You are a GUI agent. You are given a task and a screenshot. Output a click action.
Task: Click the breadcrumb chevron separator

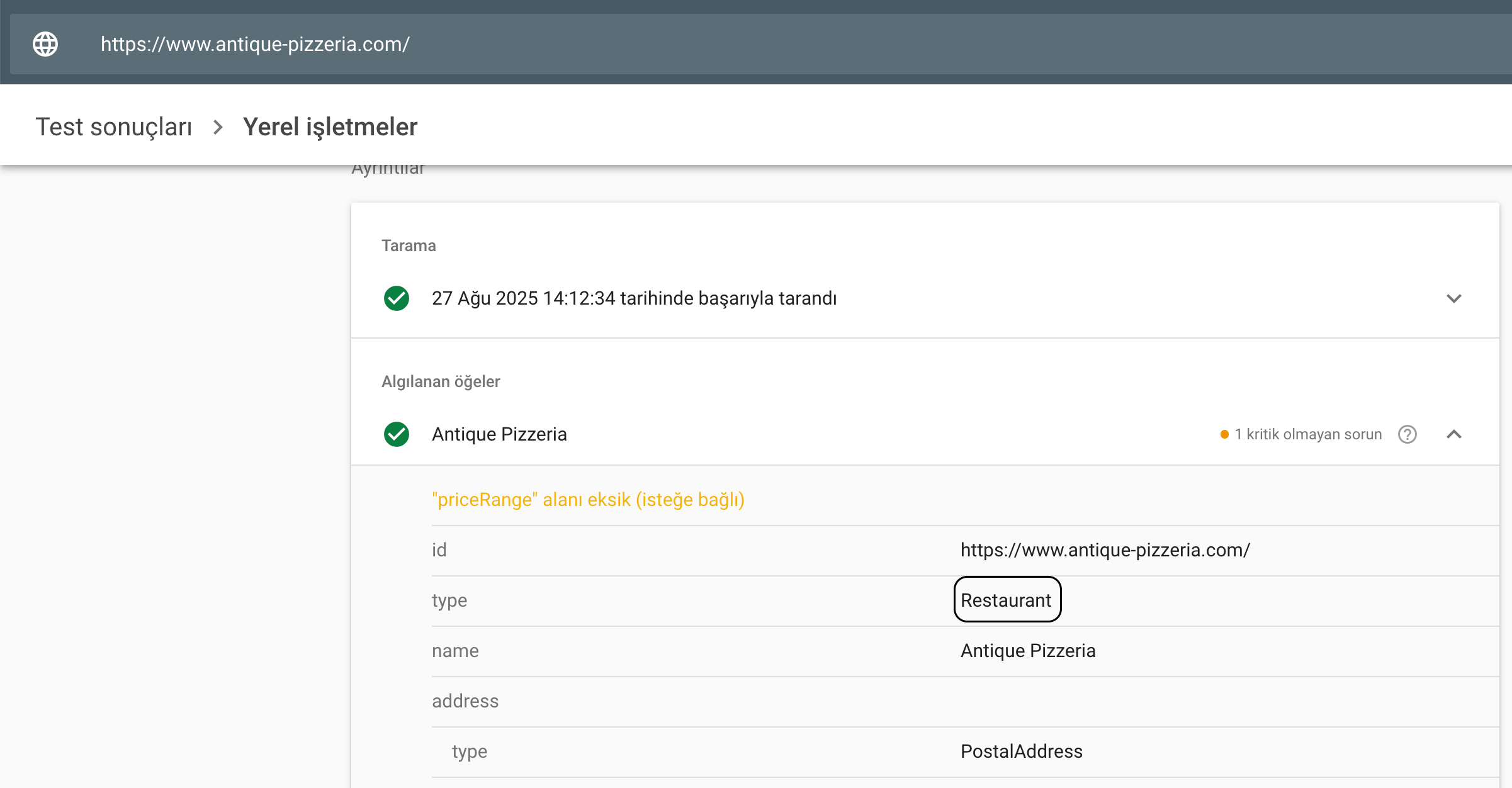218,127
